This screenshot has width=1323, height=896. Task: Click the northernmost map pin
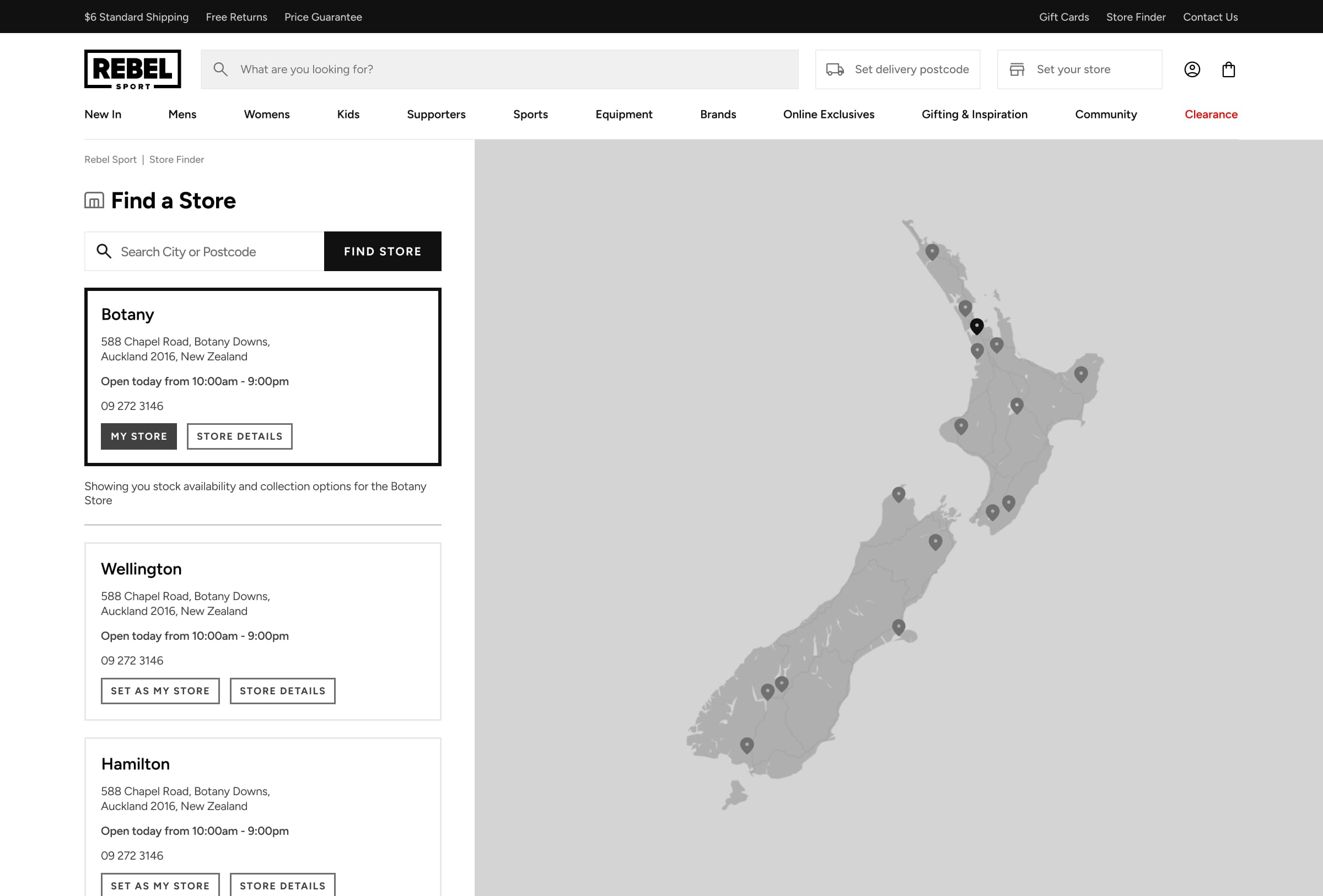coord(932,251)
